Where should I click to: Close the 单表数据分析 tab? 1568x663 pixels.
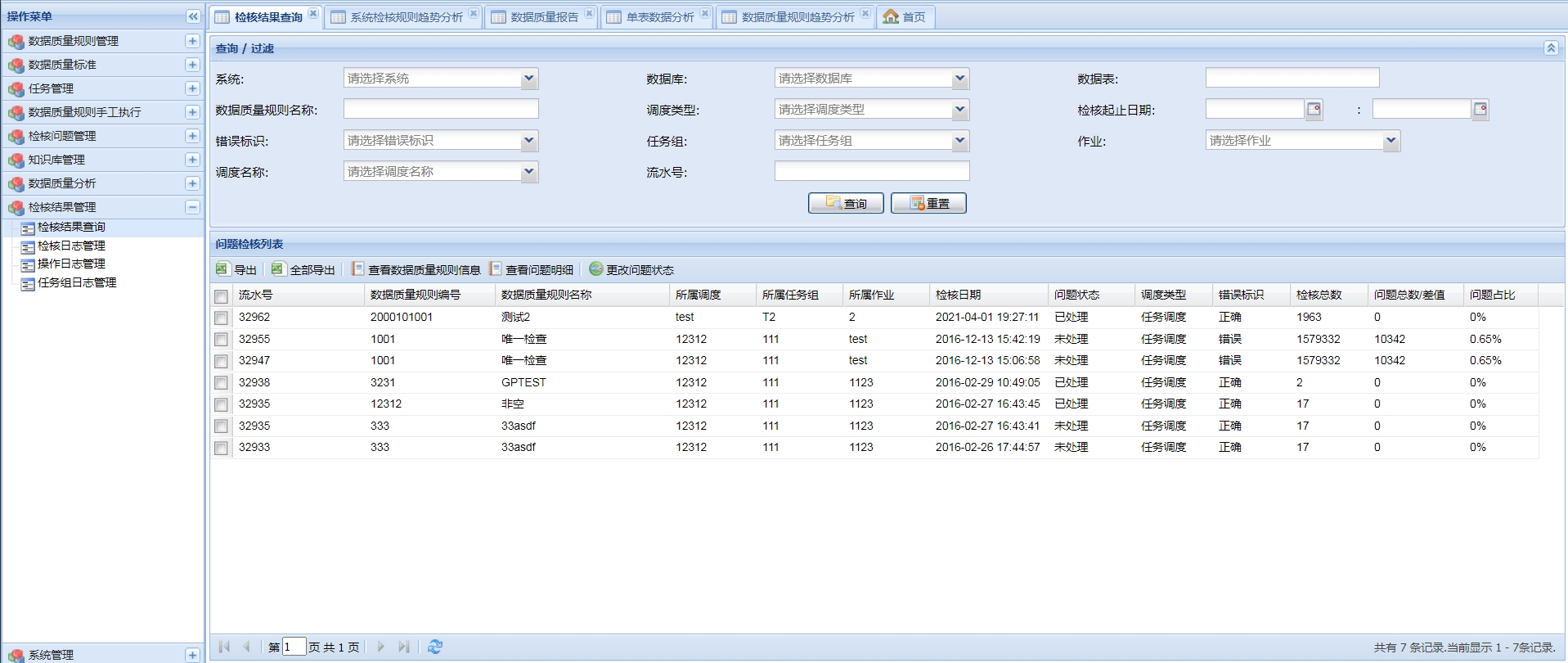pos(705,13)
